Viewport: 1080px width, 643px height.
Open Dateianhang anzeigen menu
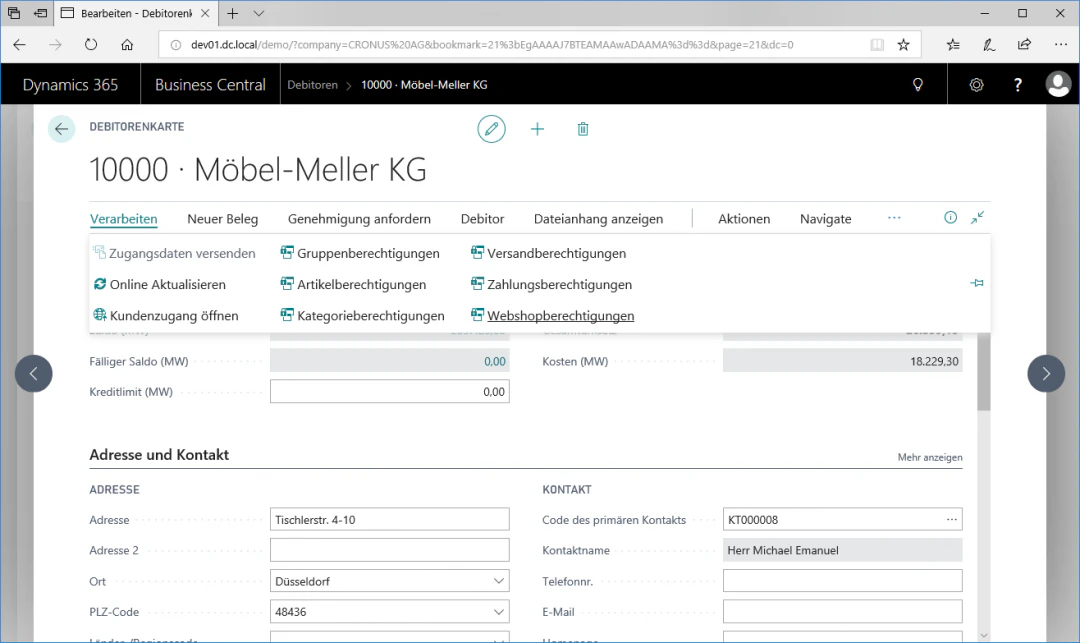(x=598, y=219)
